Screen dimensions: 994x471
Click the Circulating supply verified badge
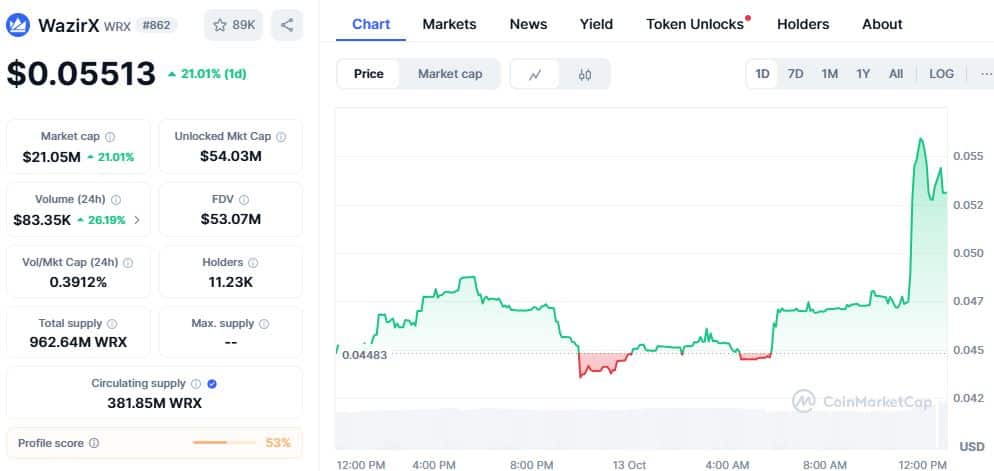tap(212, 383)
